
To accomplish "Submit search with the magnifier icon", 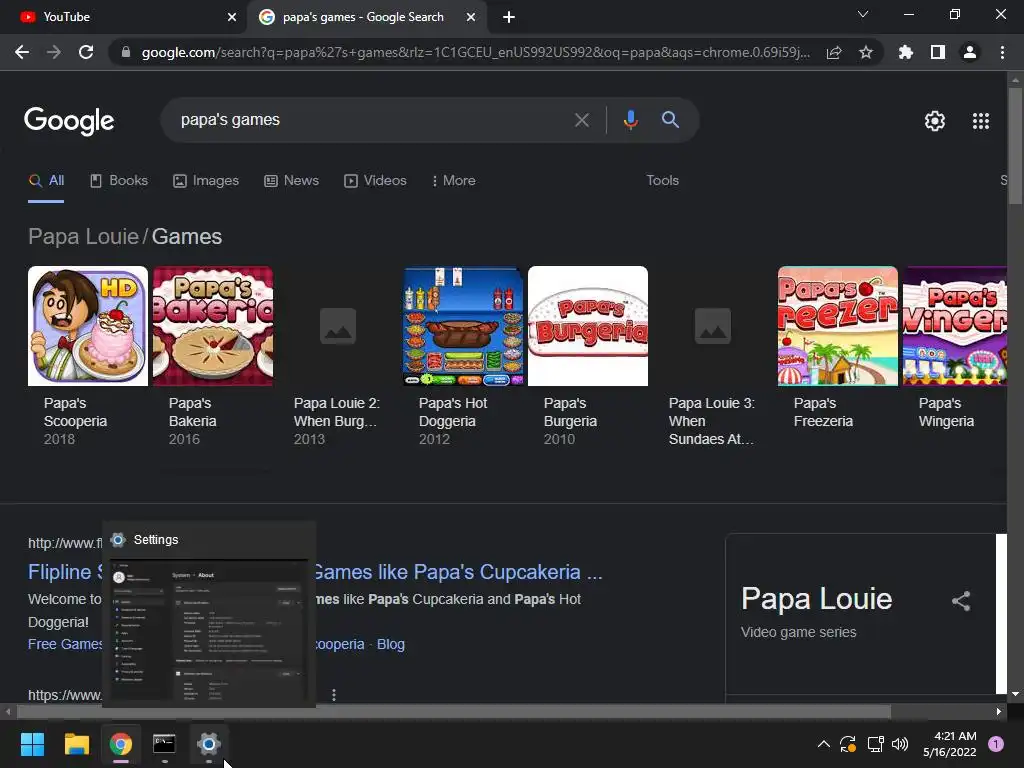I will click(x=670, y=120).
